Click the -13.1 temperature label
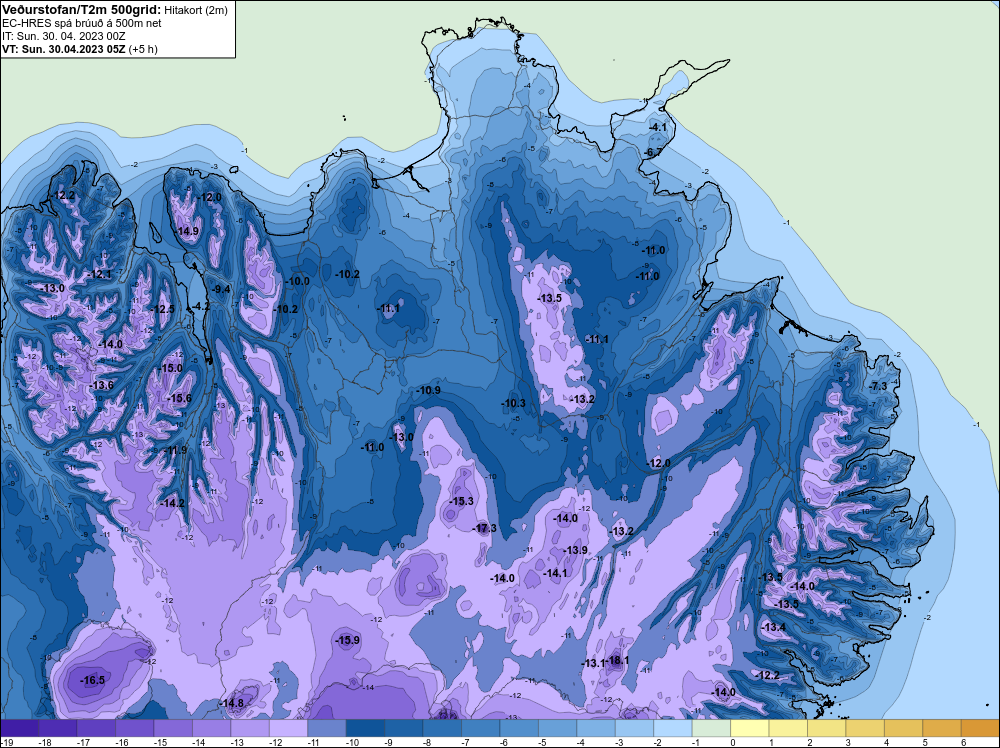Viewport: 1000px width, 748px height. (x=593, y=664)
